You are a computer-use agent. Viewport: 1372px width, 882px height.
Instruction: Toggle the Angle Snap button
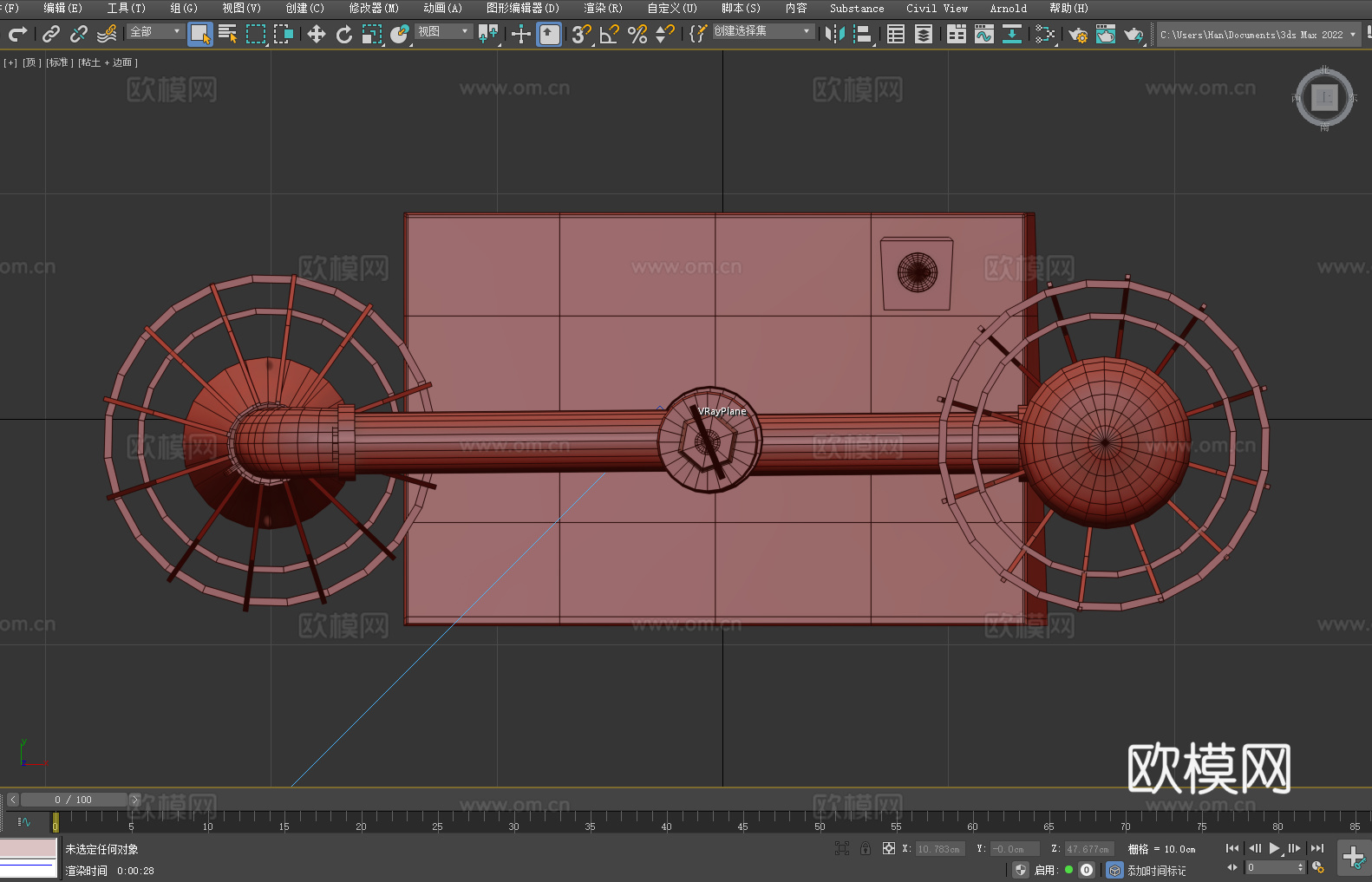pyautogui.click(x=609, y=34)
